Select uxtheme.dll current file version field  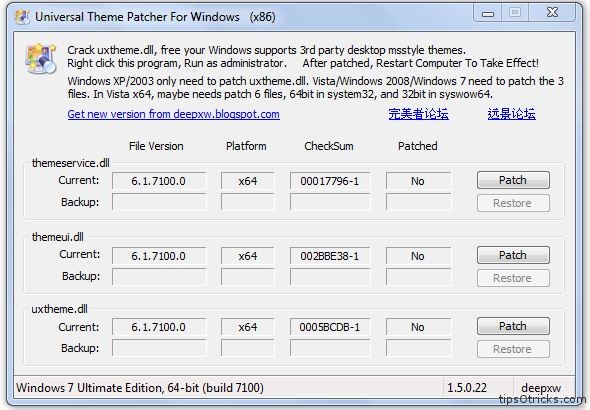click(x=159, y=327)
